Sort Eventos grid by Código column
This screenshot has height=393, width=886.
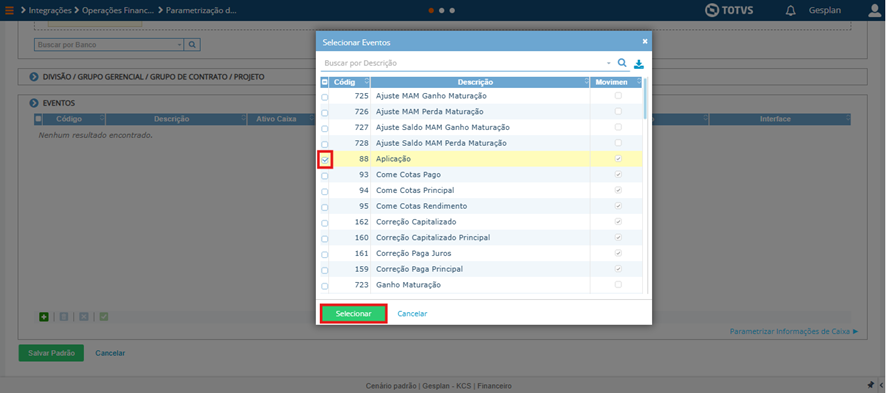[x=102, y=119]
